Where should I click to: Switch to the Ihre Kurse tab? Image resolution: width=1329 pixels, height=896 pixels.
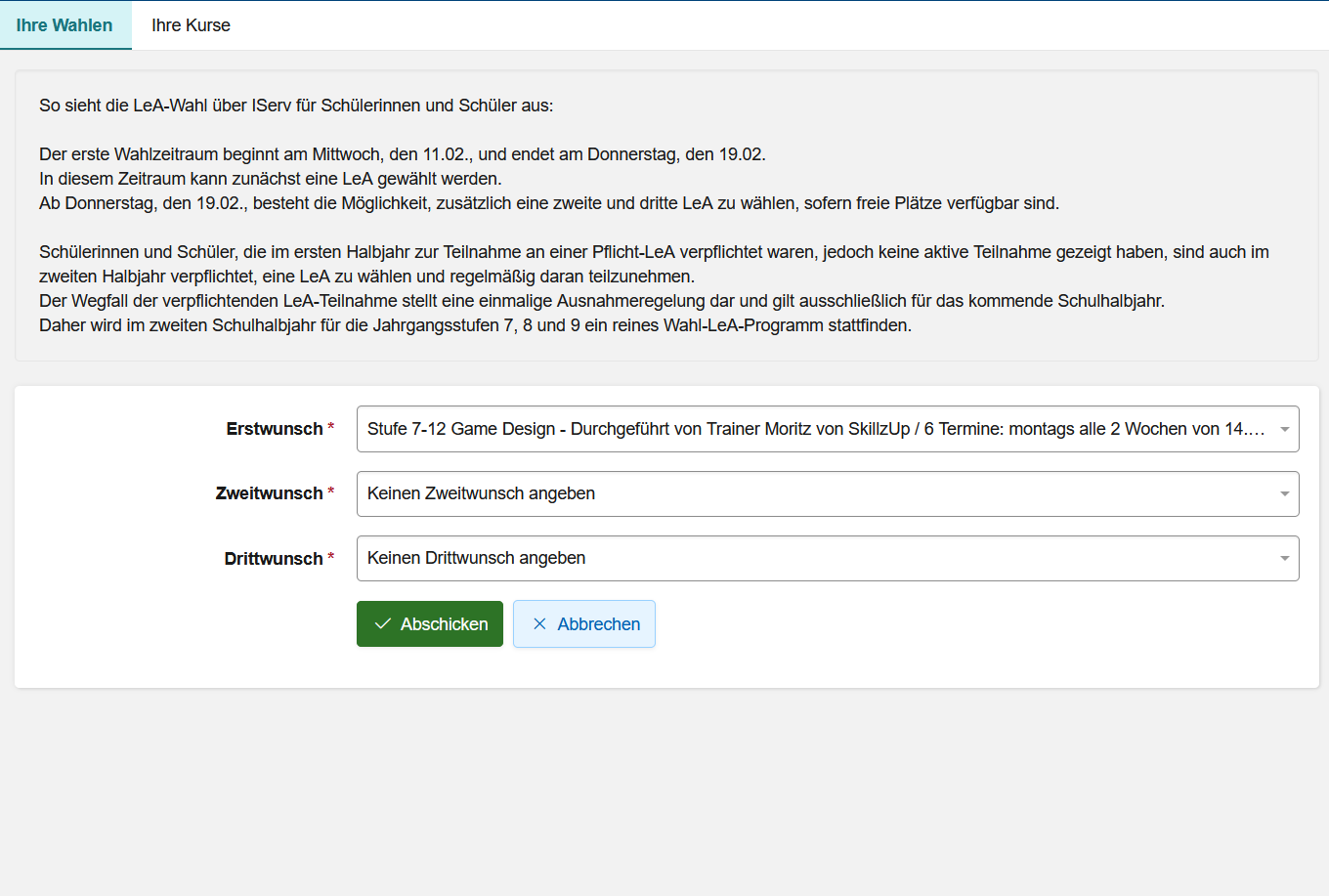pyautogui.click(x=191, y=25)
